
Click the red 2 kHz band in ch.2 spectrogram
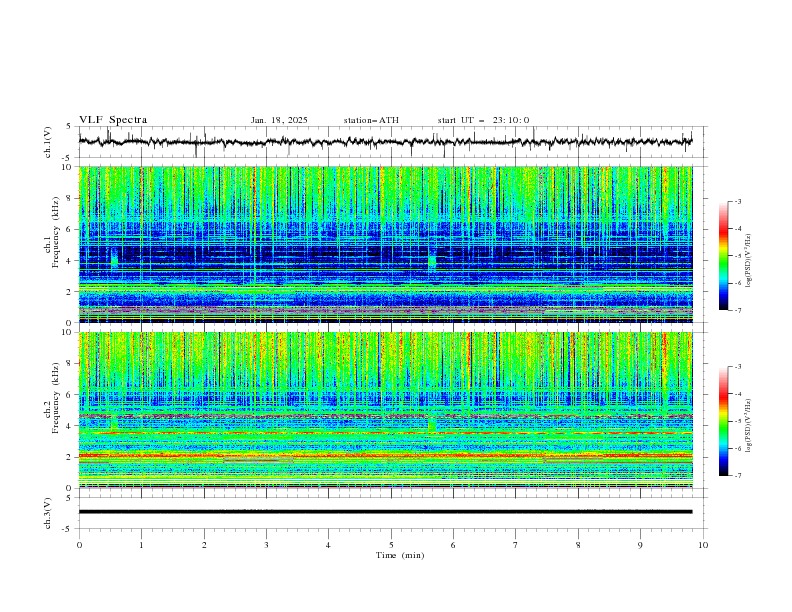pyautogui.click(x=385, y=455)
